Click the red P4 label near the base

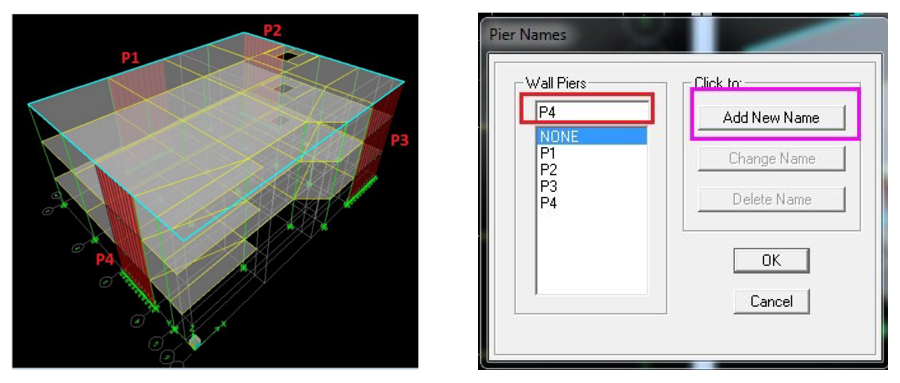point(105,259)
